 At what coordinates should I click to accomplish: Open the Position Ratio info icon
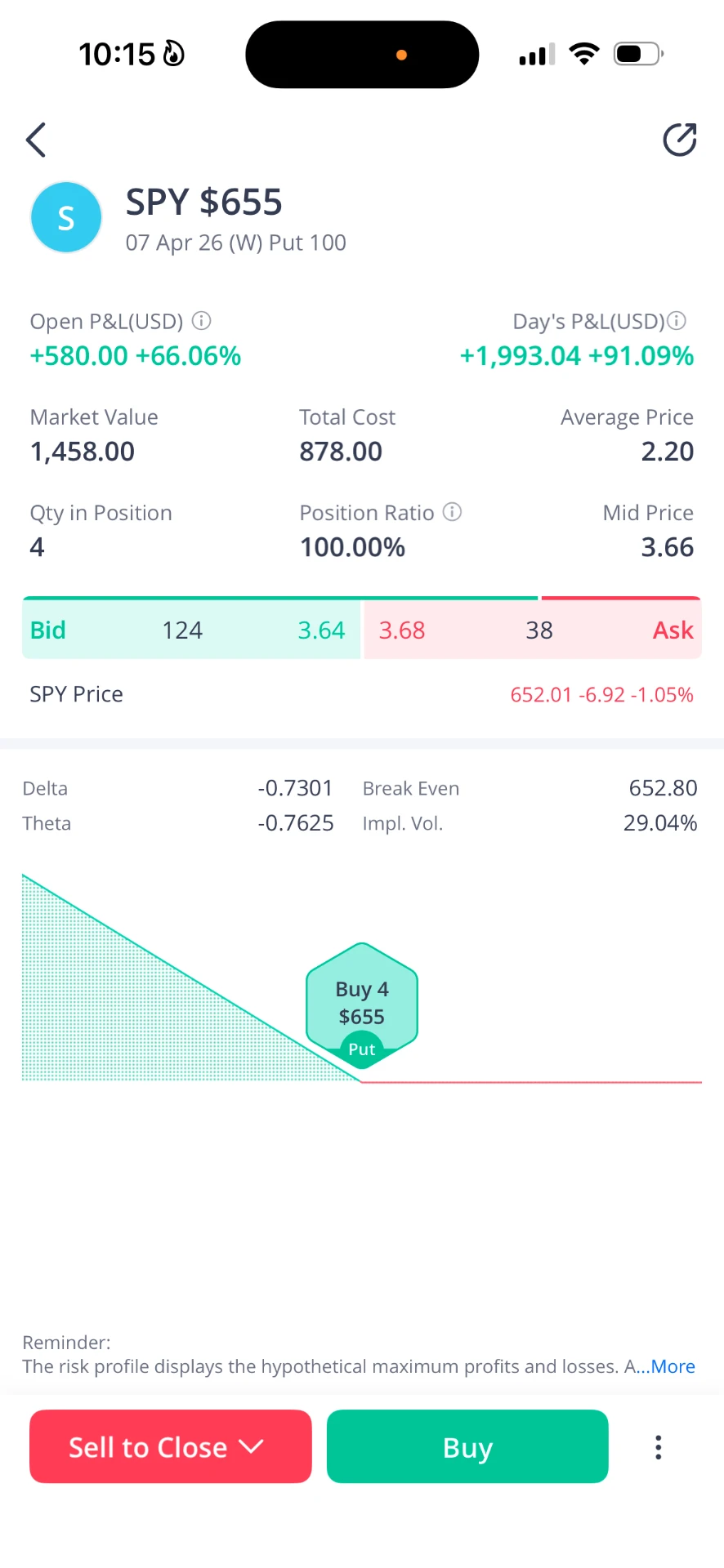pyautogui.click(x=452, y=512)
